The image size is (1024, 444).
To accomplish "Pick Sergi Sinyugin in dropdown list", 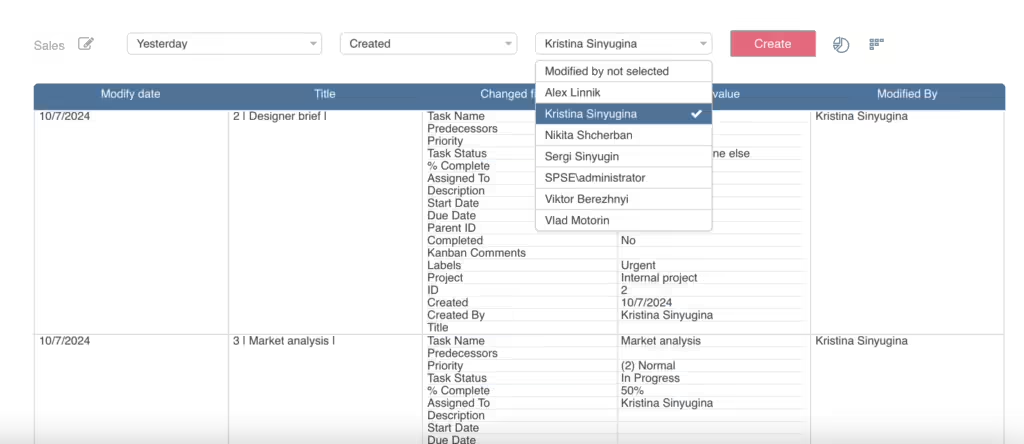I will [624, 157].
